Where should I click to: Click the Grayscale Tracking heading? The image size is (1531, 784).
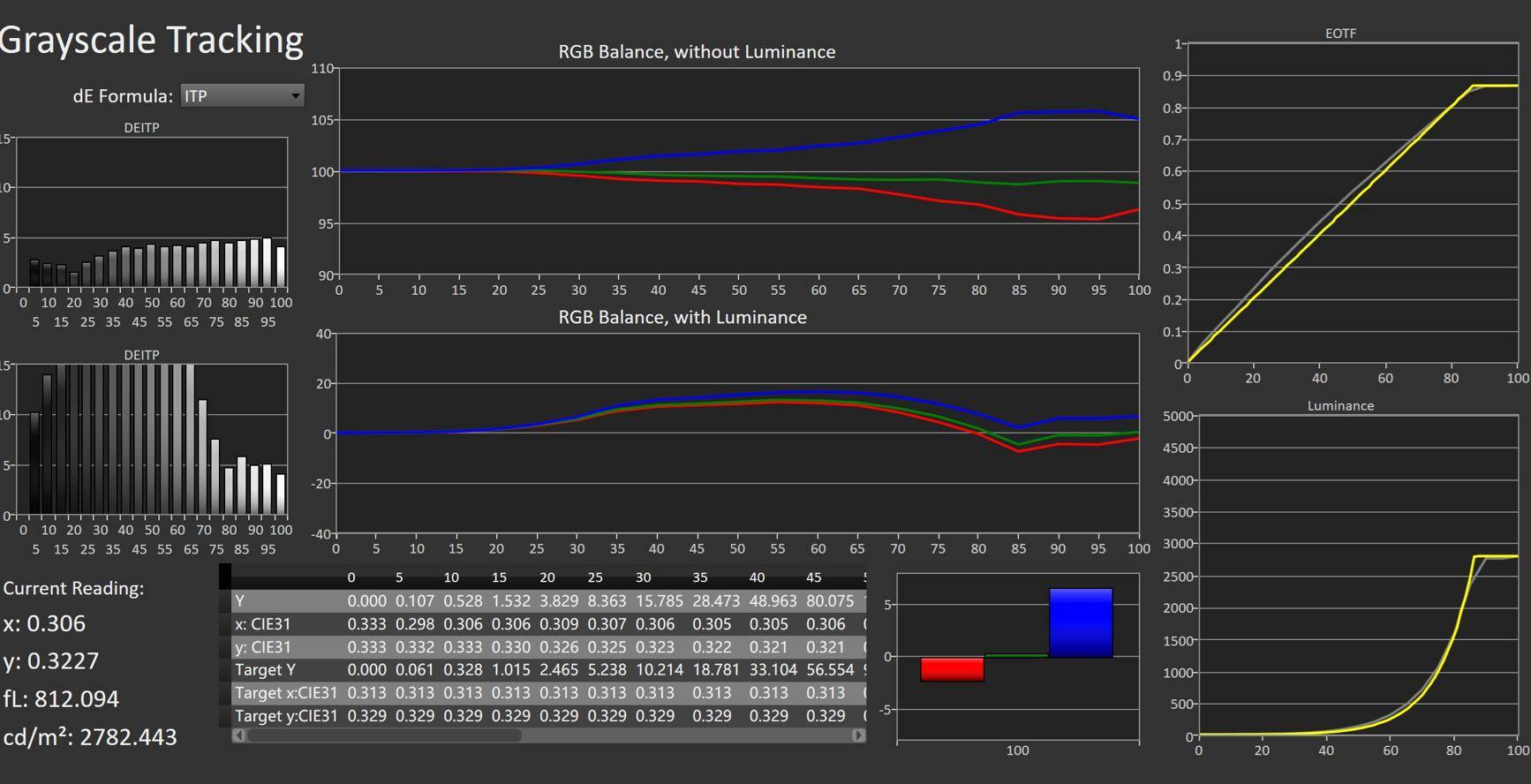(x=151, y=40)
